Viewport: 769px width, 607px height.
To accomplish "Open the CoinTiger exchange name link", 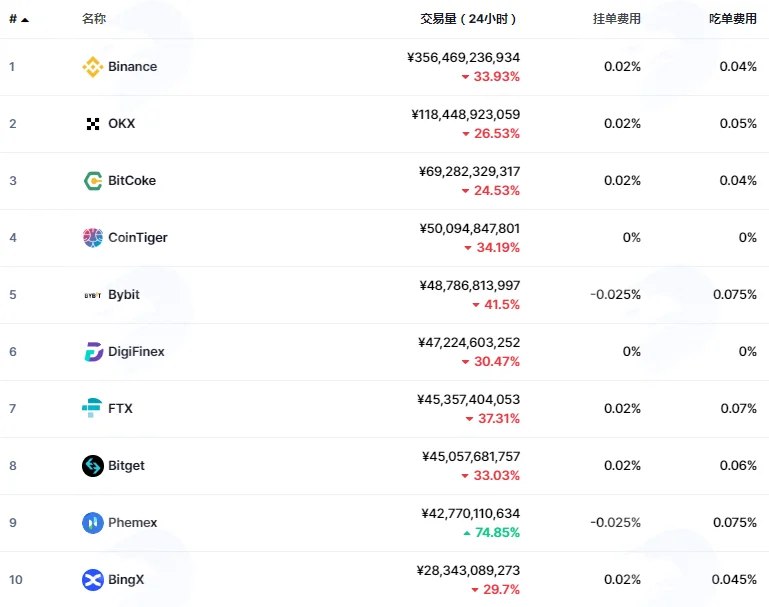I will (x=138, y=238).
